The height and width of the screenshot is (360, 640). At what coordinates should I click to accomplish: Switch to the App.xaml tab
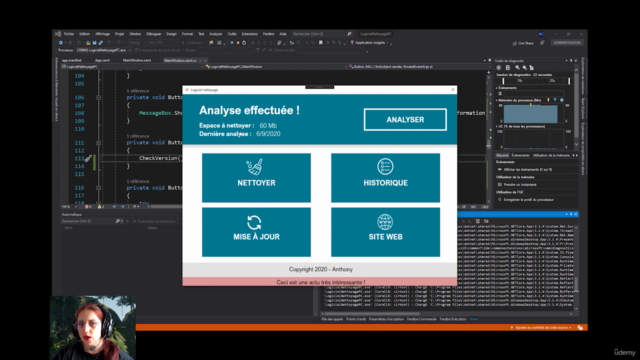click(102, 60)
